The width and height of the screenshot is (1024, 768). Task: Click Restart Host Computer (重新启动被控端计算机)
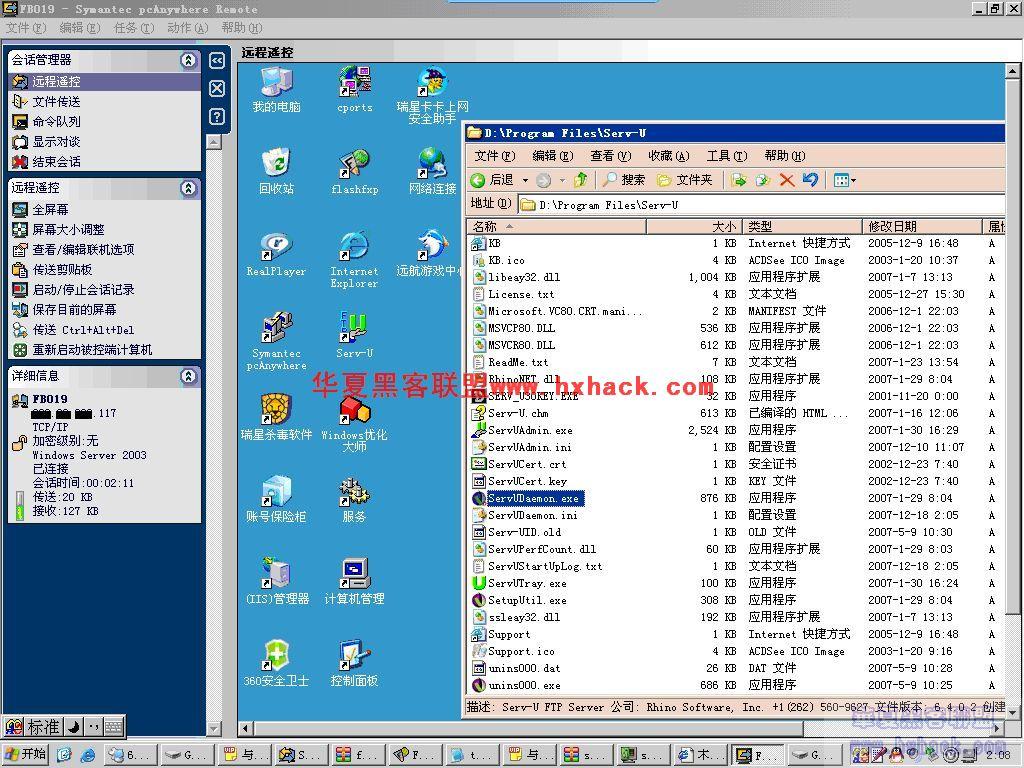point(91,349)
